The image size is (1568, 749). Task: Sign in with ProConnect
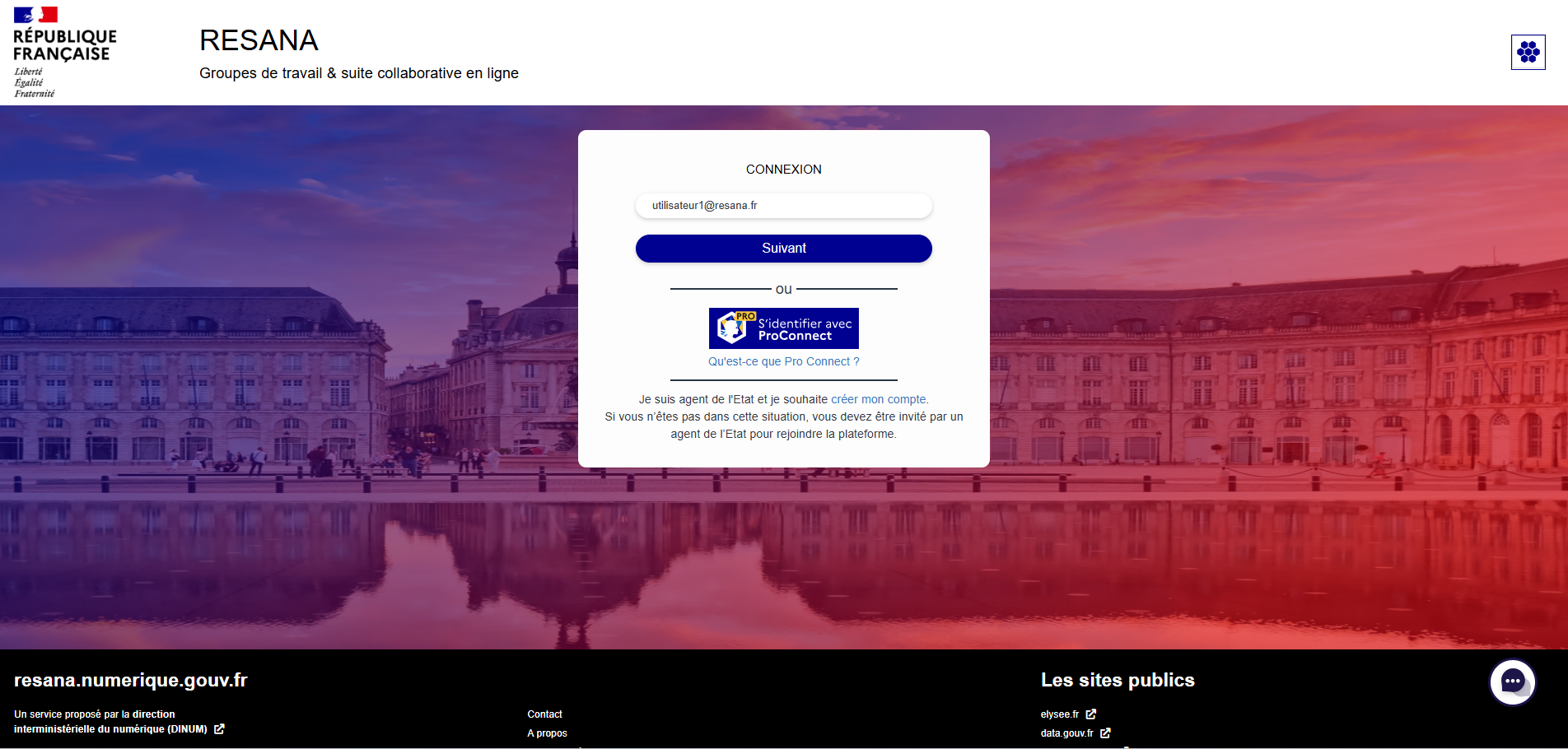tap(783, 328)
